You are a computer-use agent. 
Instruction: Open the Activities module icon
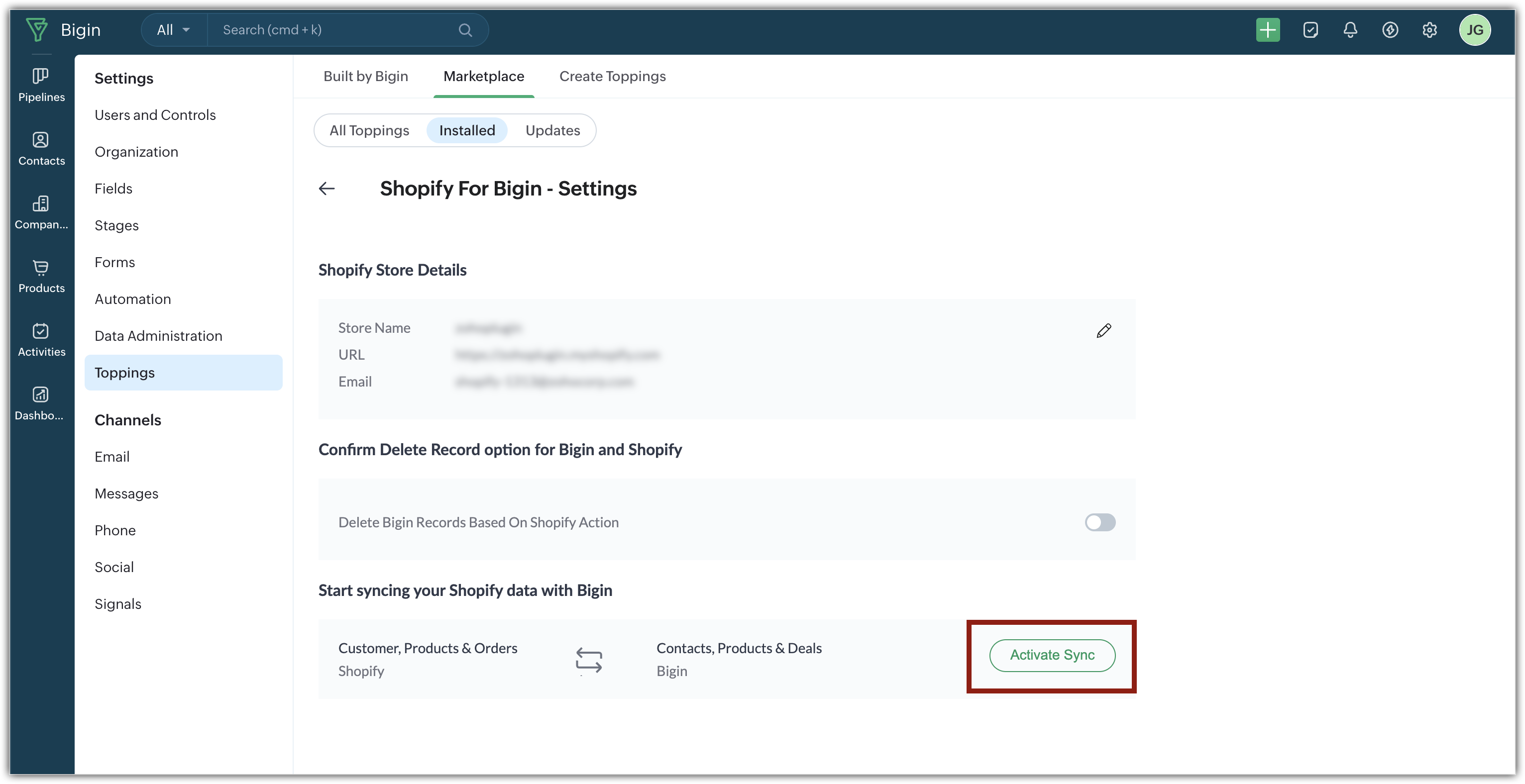click(41, 331)
